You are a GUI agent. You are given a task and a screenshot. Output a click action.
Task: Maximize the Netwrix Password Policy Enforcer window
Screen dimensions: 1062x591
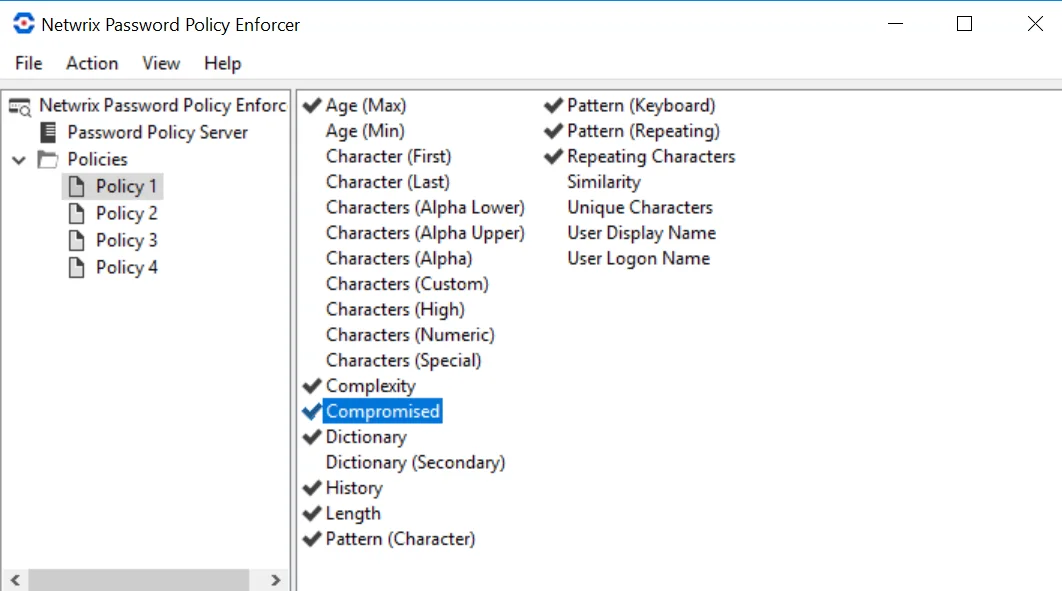964,24
